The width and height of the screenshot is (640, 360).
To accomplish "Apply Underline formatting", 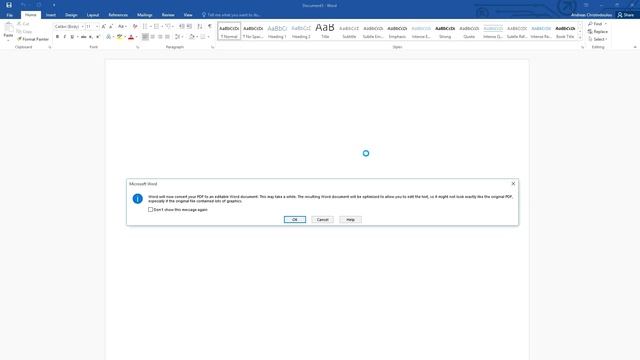I will tap(72, 37).
